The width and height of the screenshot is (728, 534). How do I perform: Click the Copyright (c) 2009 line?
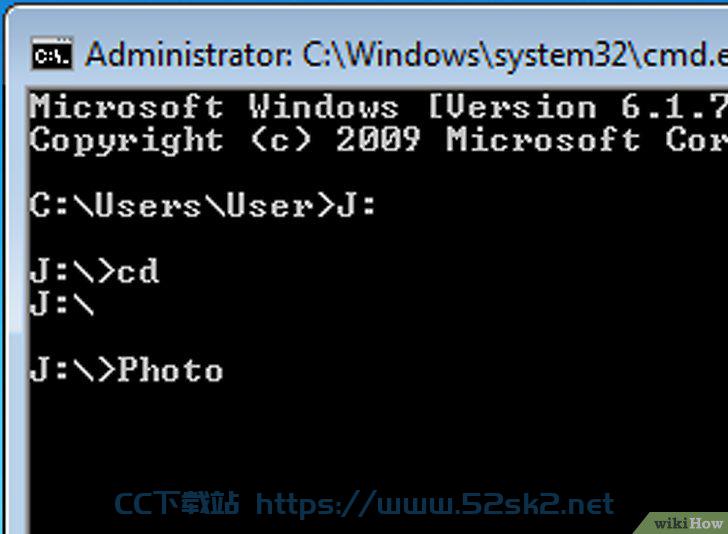click(378, 139)
